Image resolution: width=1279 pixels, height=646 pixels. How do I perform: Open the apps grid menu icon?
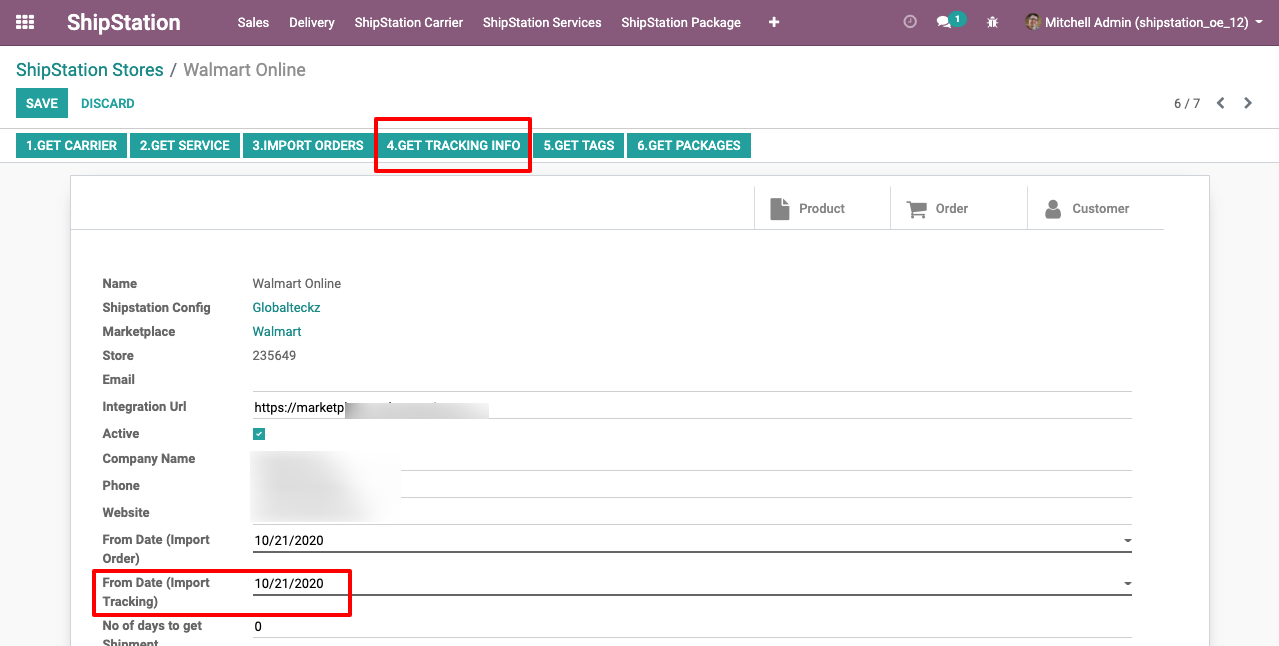tap(25, 22)
